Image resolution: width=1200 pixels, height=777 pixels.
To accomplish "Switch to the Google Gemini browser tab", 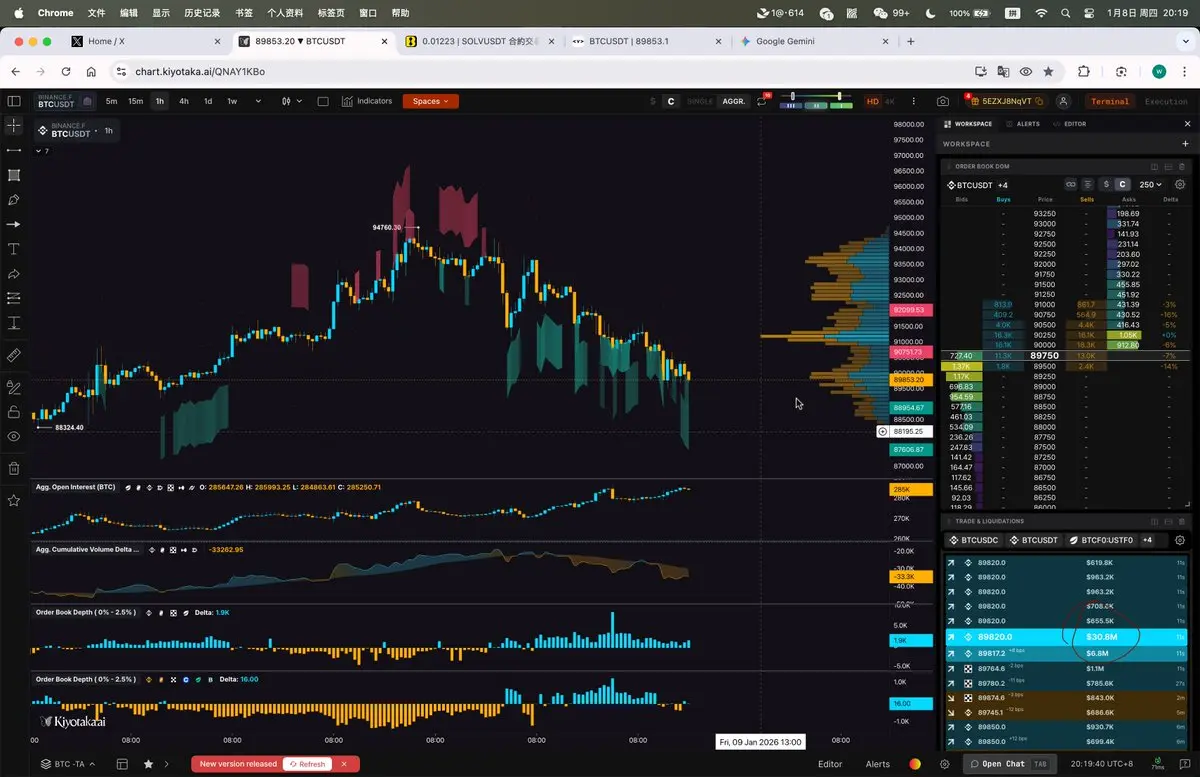I will pyautogui.click(x=785, y=41).
